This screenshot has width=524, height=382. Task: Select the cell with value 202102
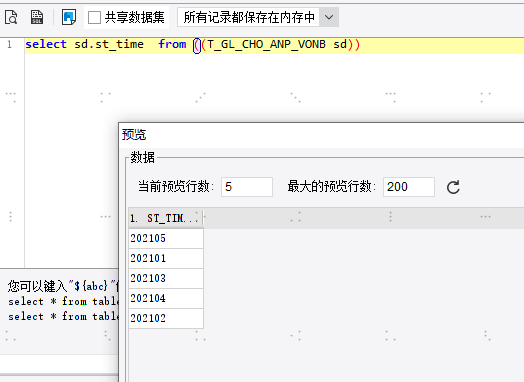166,318
